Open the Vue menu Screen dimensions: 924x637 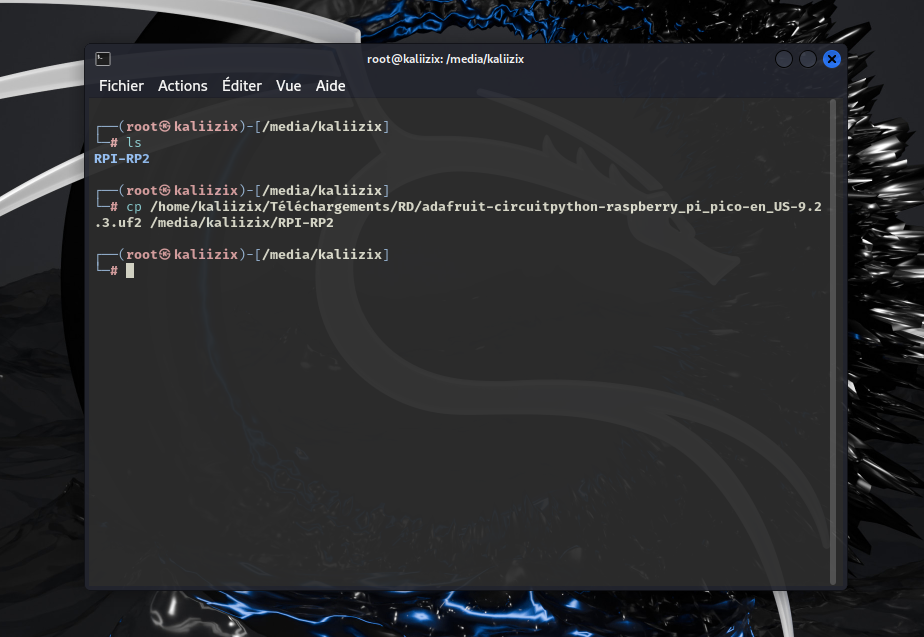click(288, 86)
